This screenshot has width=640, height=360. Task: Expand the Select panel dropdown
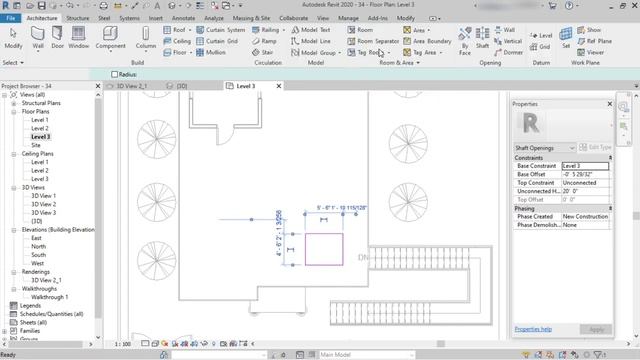click(x=13, y=63)
